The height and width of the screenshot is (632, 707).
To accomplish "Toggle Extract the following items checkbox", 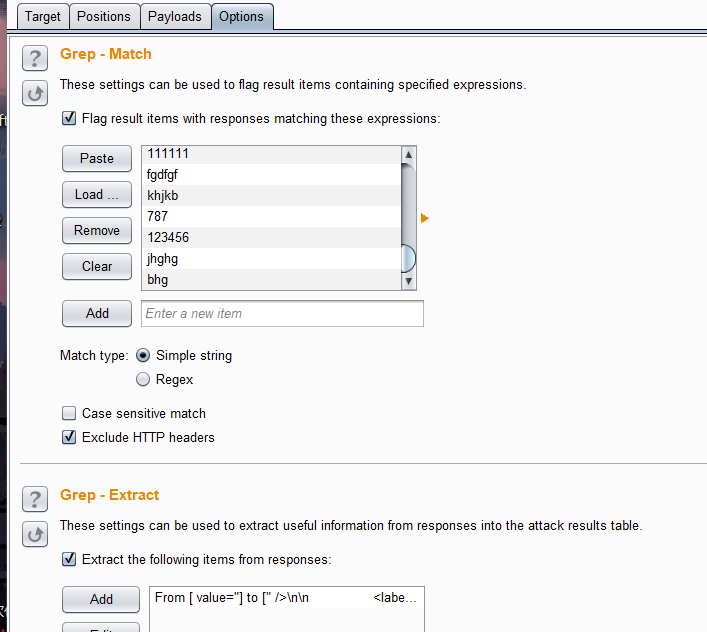I will [x=69, y=559].
